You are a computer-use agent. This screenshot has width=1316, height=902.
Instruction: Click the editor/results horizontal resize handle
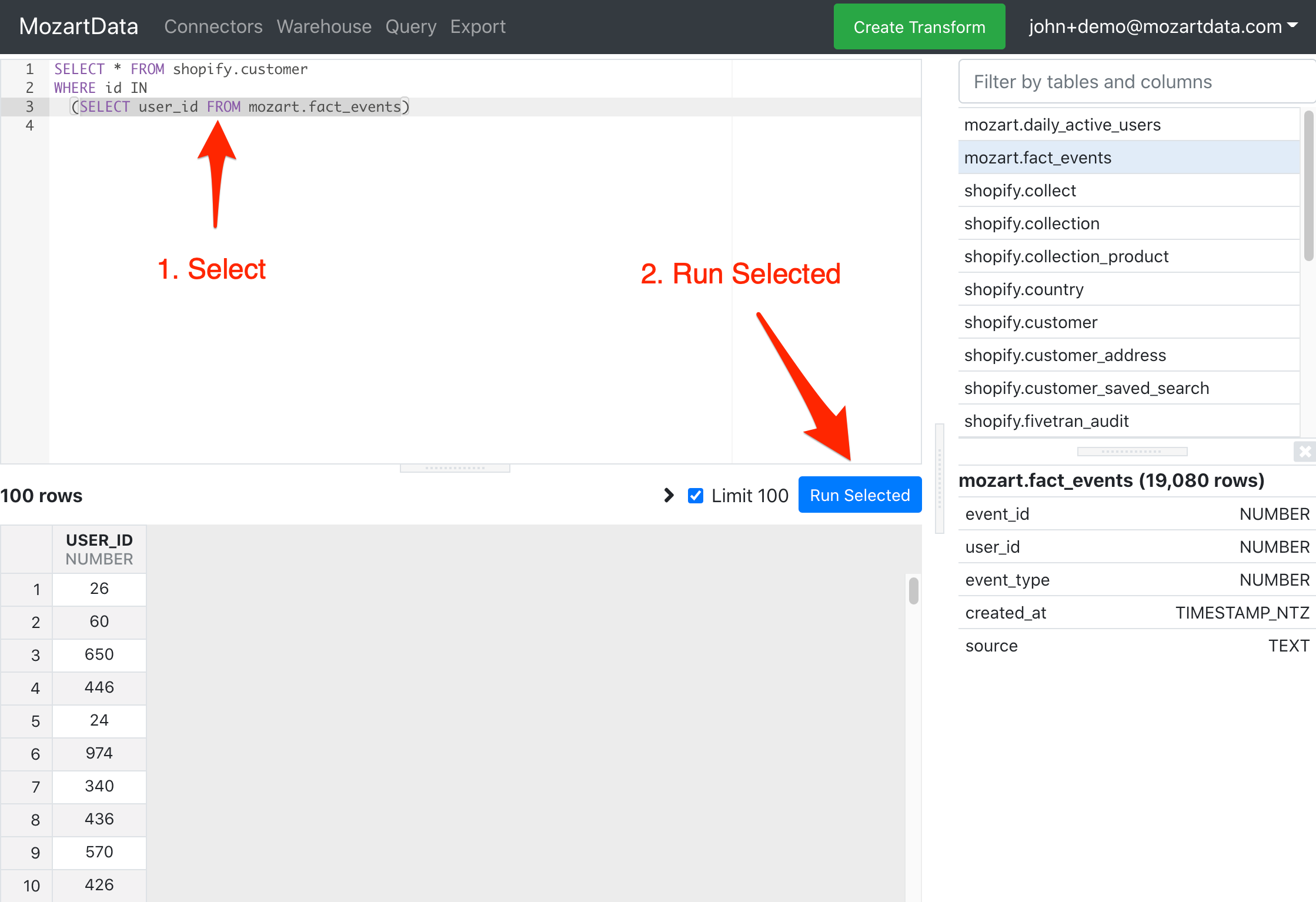455,468
